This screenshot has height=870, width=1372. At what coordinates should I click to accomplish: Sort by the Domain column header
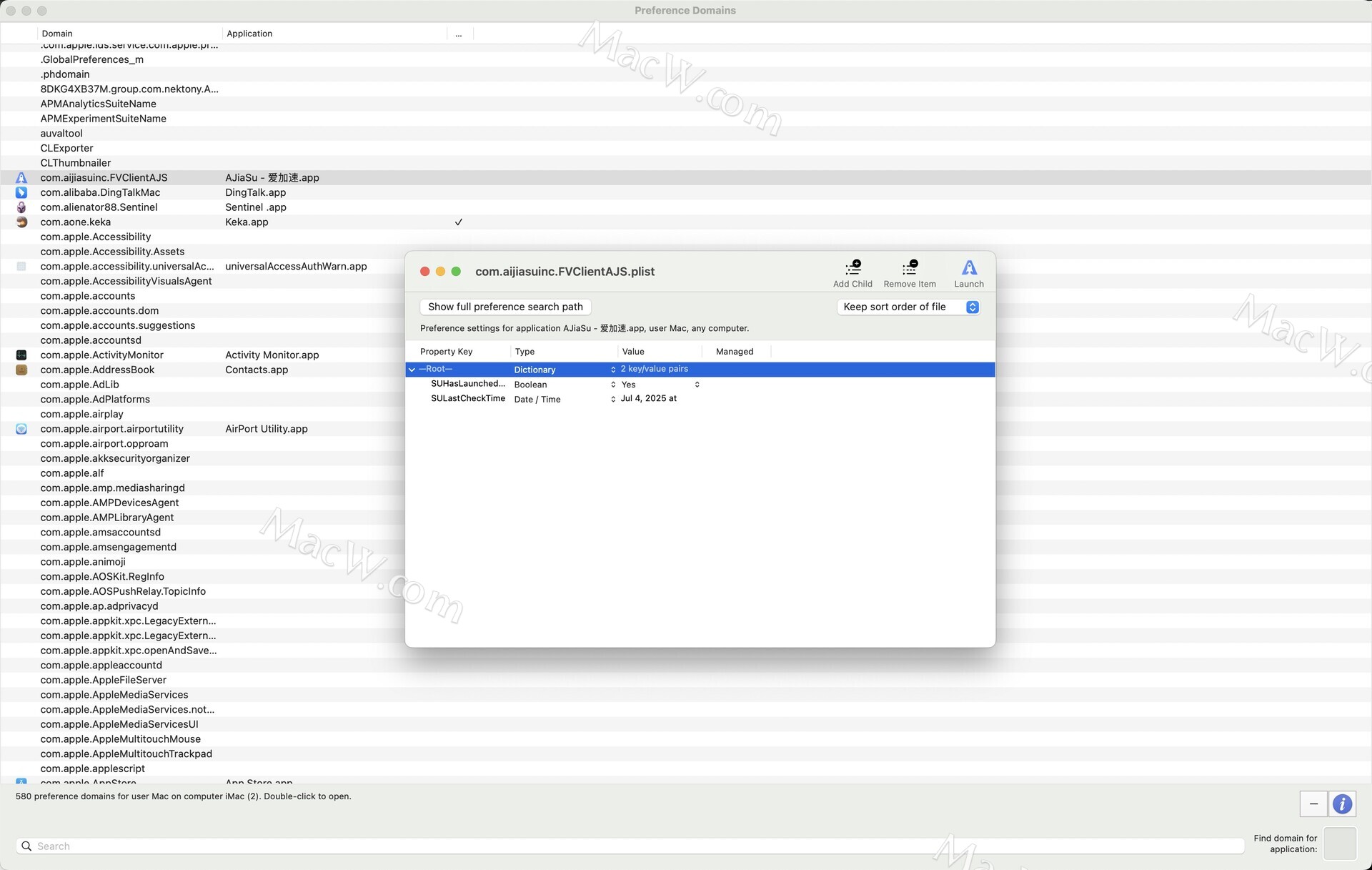57,34
